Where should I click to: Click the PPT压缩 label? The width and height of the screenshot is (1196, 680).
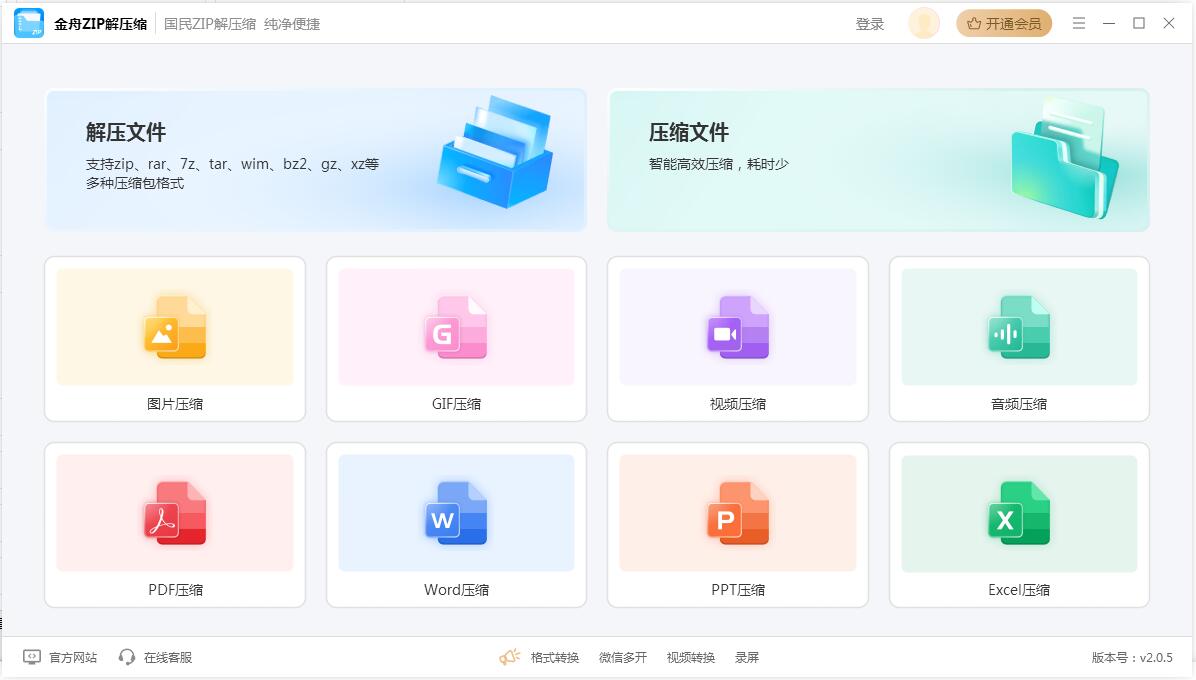(738, 590)
